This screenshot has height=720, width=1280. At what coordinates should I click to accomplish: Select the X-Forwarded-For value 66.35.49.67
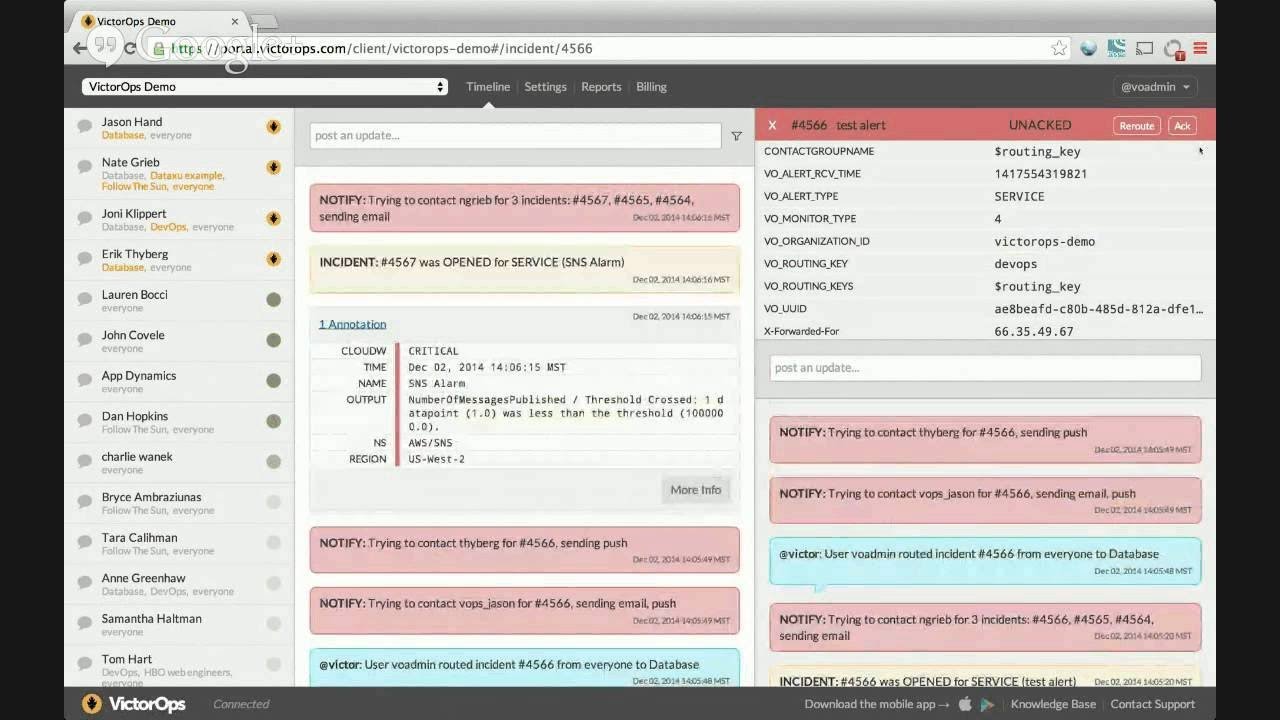(x=1034, y=331)
